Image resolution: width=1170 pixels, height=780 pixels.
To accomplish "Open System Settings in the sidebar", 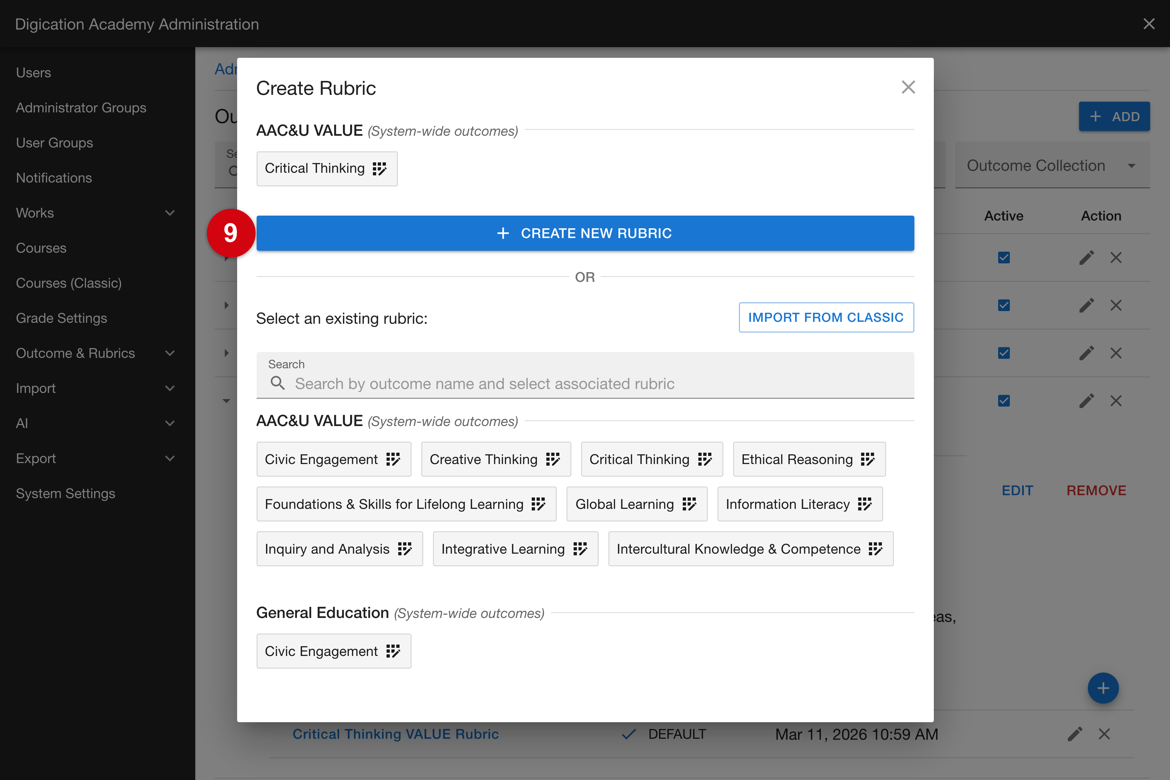I will point(66,493).
